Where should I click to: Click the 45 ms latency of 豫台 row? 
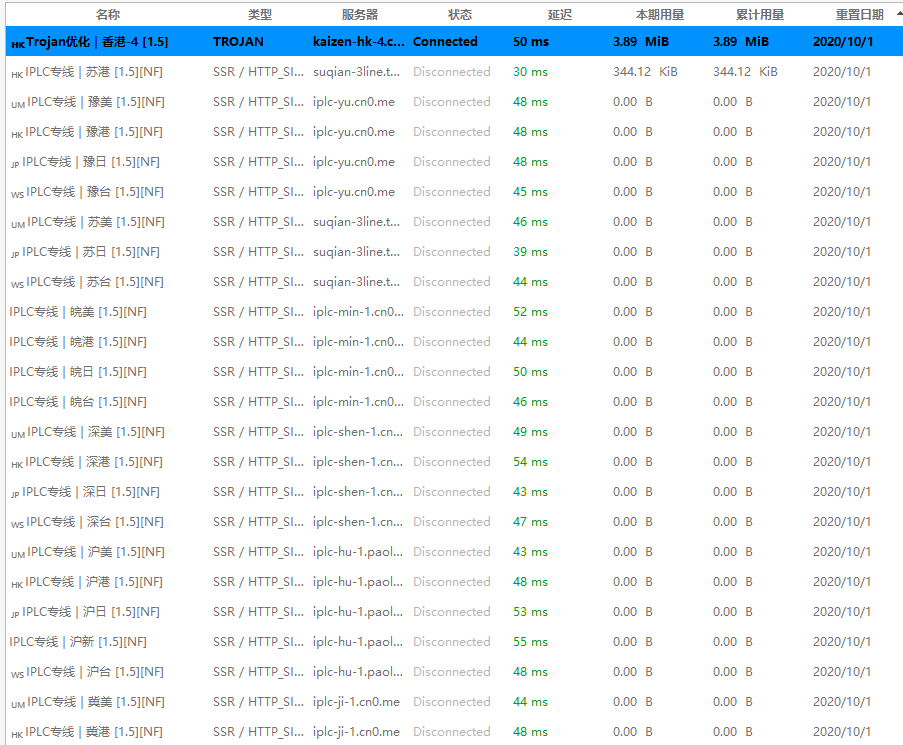click(x=530, y=192)
